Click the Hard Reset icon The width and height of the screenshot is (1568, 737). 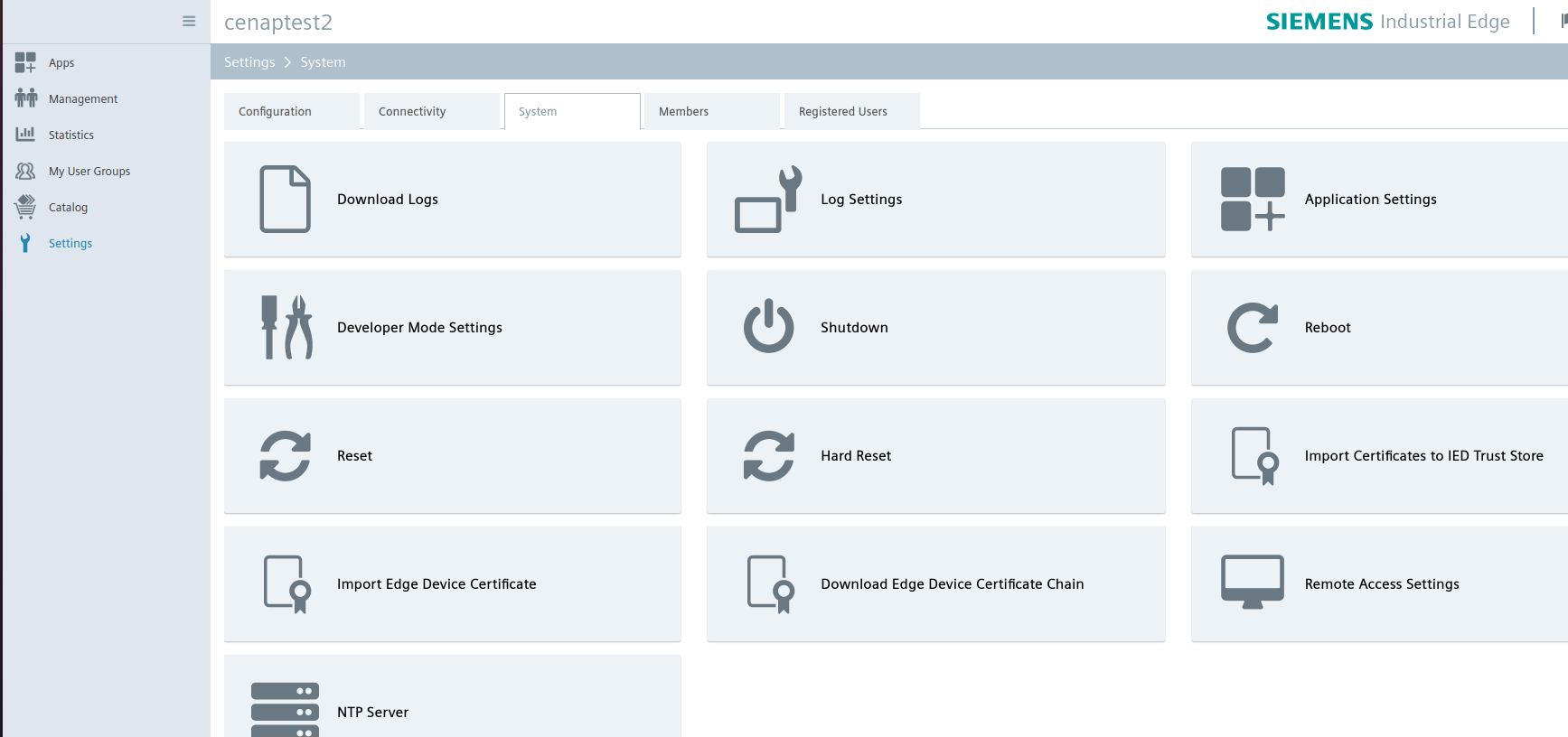[768, 456]
